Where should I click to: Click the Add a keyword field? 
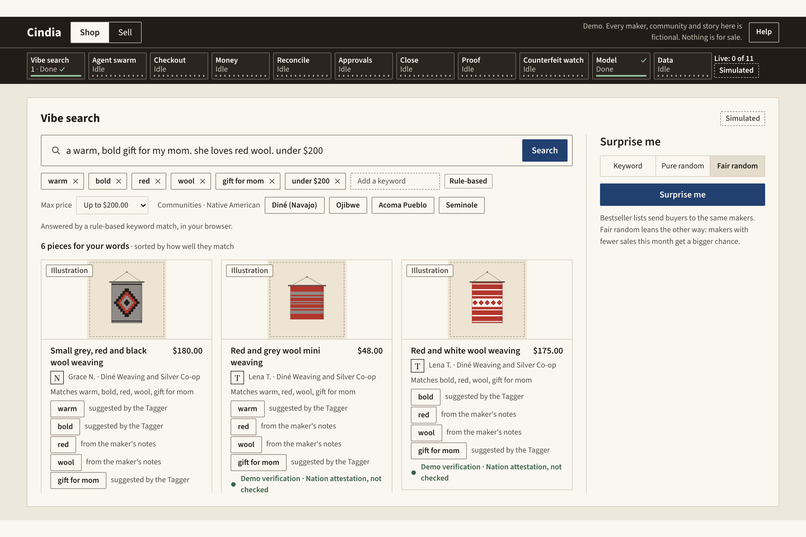(x=395, y=181)
